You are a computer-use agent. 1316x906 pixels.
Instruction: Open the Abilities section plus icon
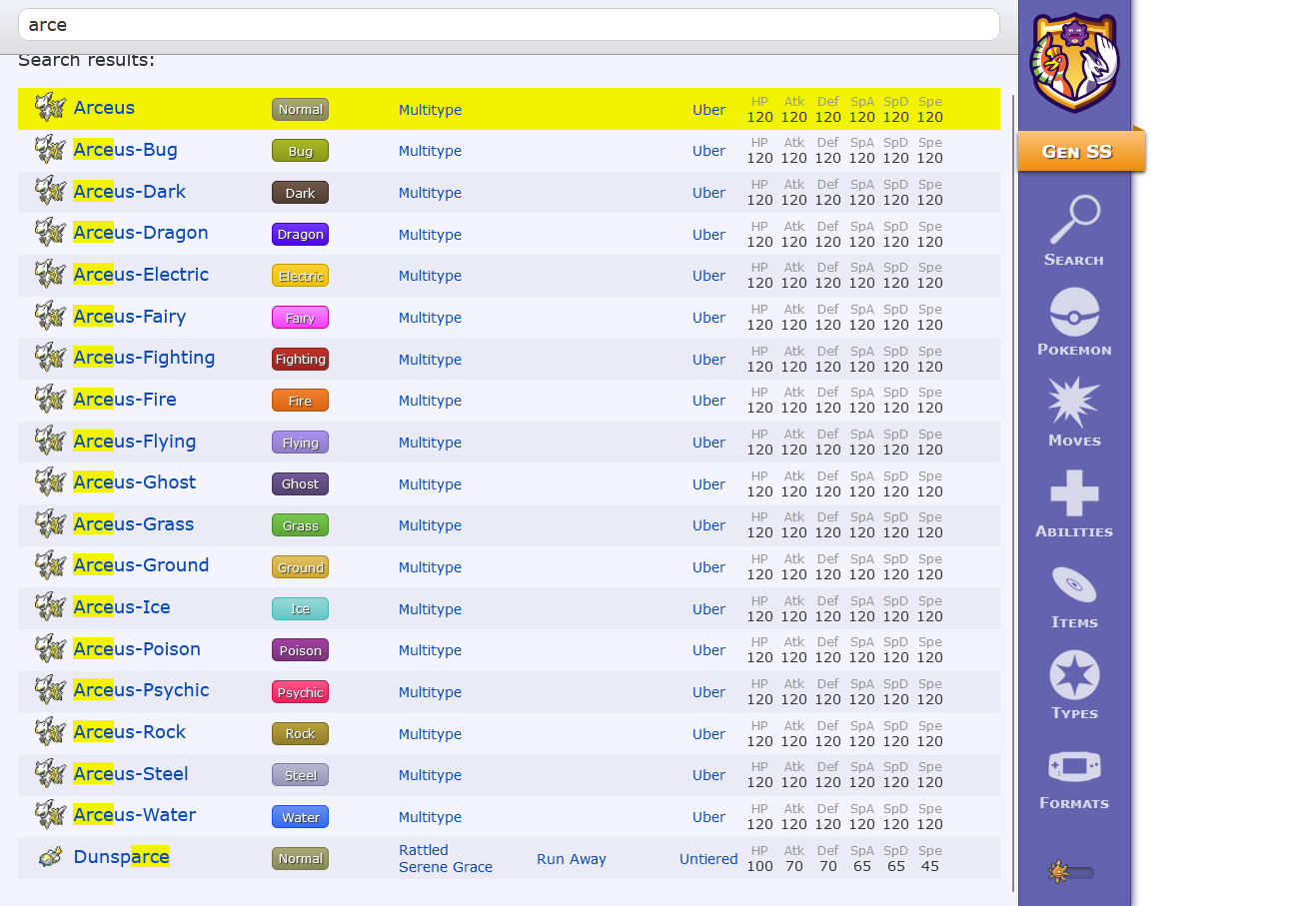point(1074,492)
